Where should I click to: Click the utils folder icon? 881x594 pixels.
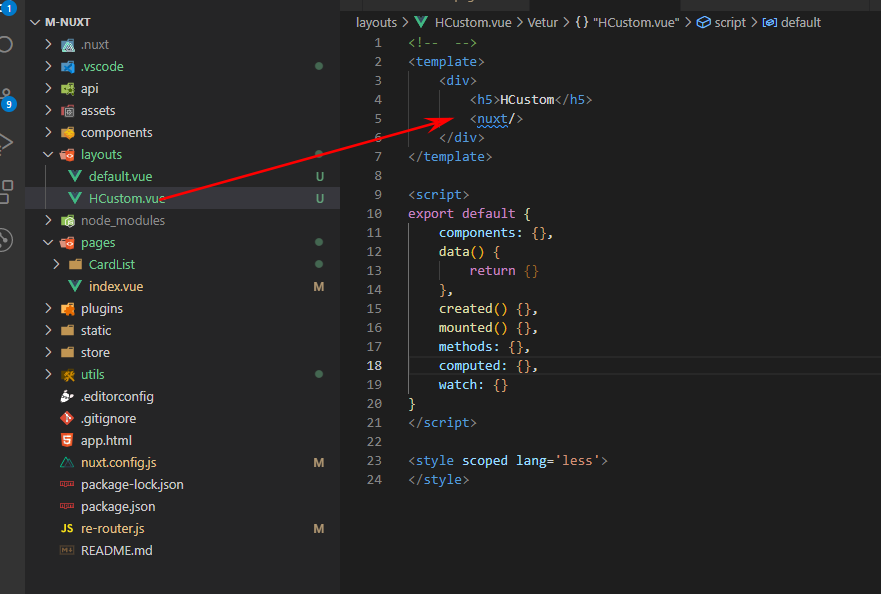[x=67, y=375]
